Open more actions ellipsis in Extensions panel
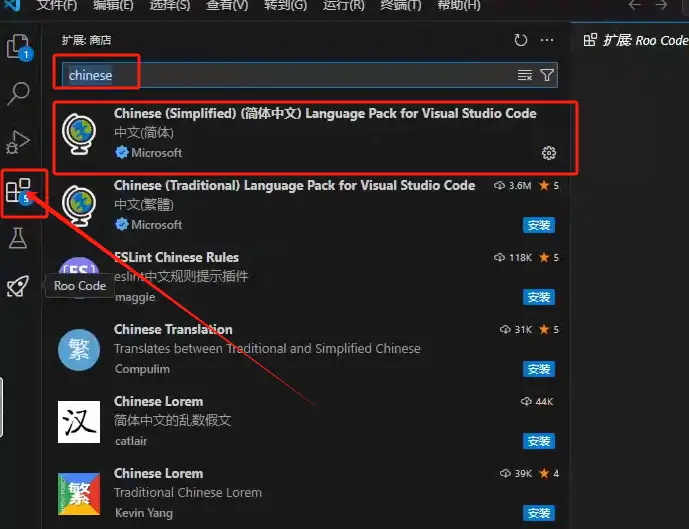Screen dimensions: 689x529 click(x=547, y=40)
